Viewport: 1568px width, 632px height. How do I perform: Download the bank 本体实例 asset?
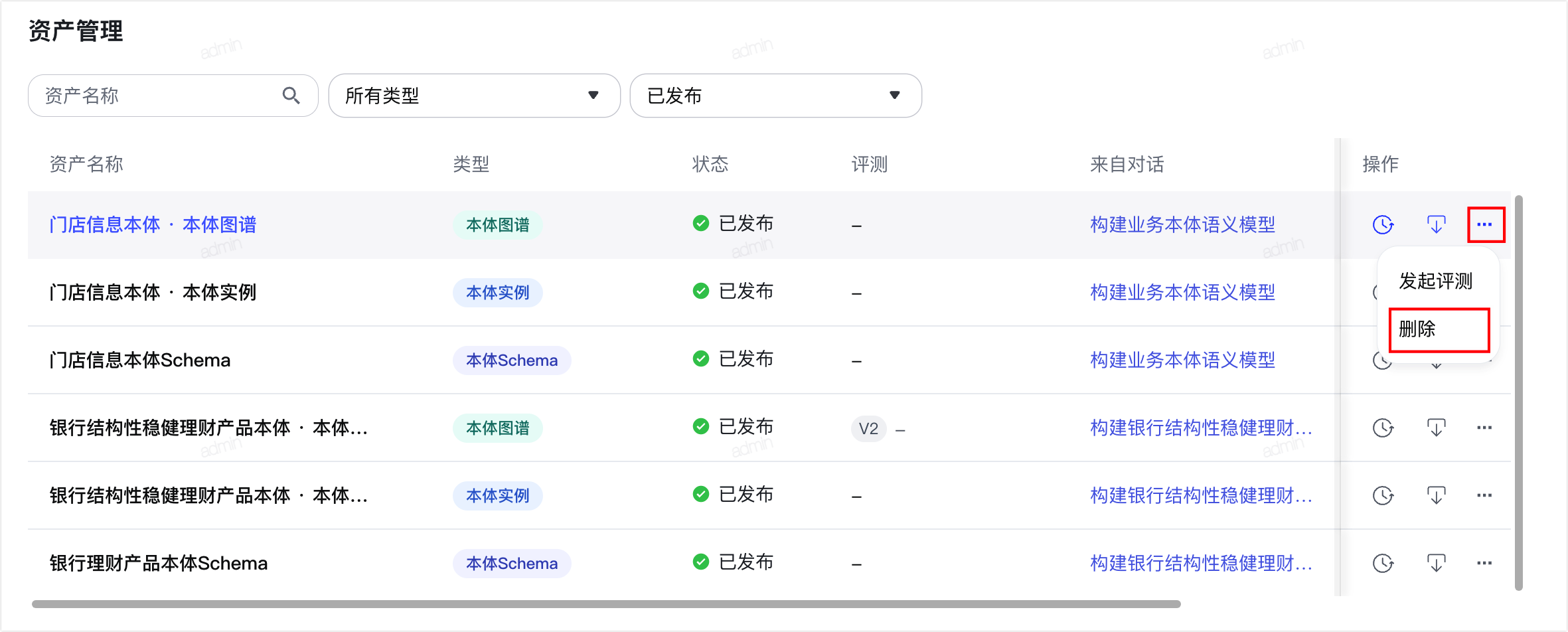(1436, 496)
